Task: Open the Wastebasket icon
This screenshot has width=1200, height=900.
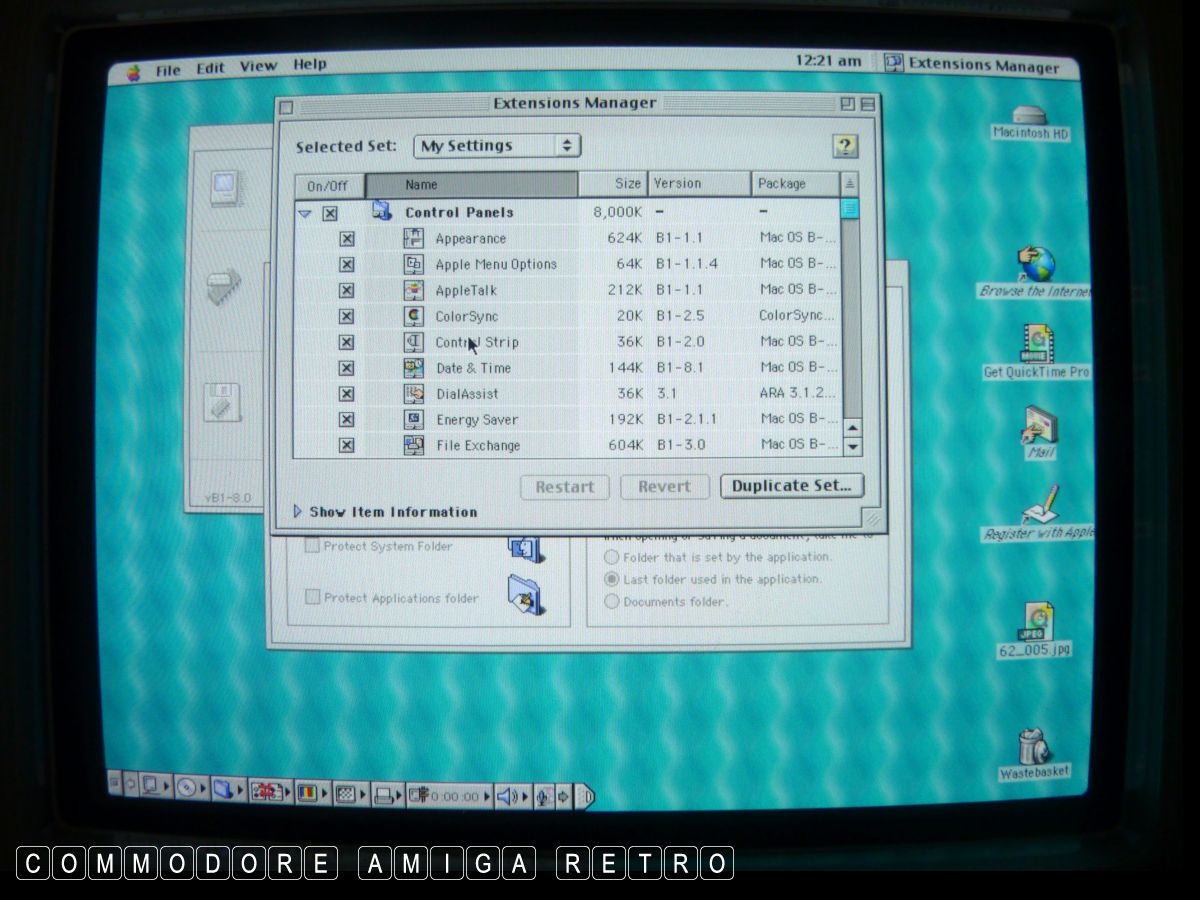Action: [1033, 745]
